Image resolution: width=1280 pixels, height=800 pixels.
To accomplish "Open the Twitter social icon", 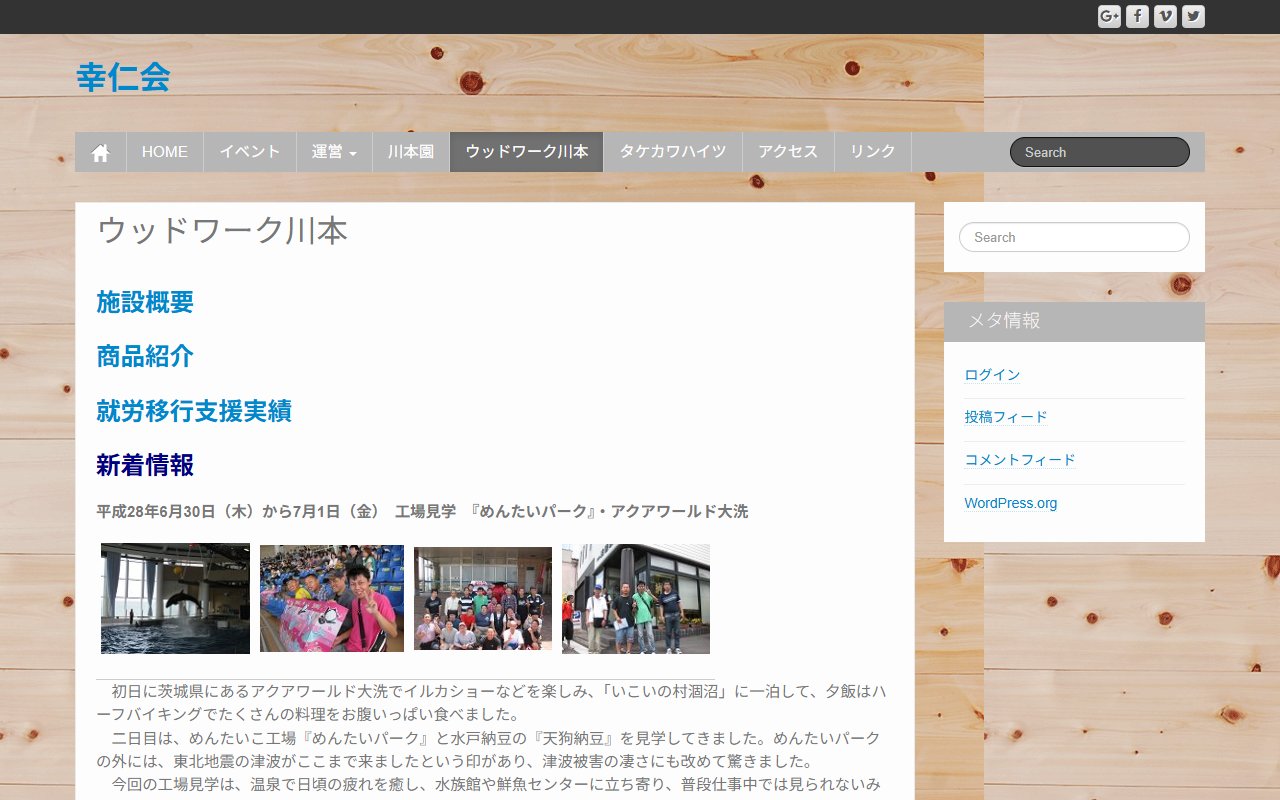I will 1193,16.
